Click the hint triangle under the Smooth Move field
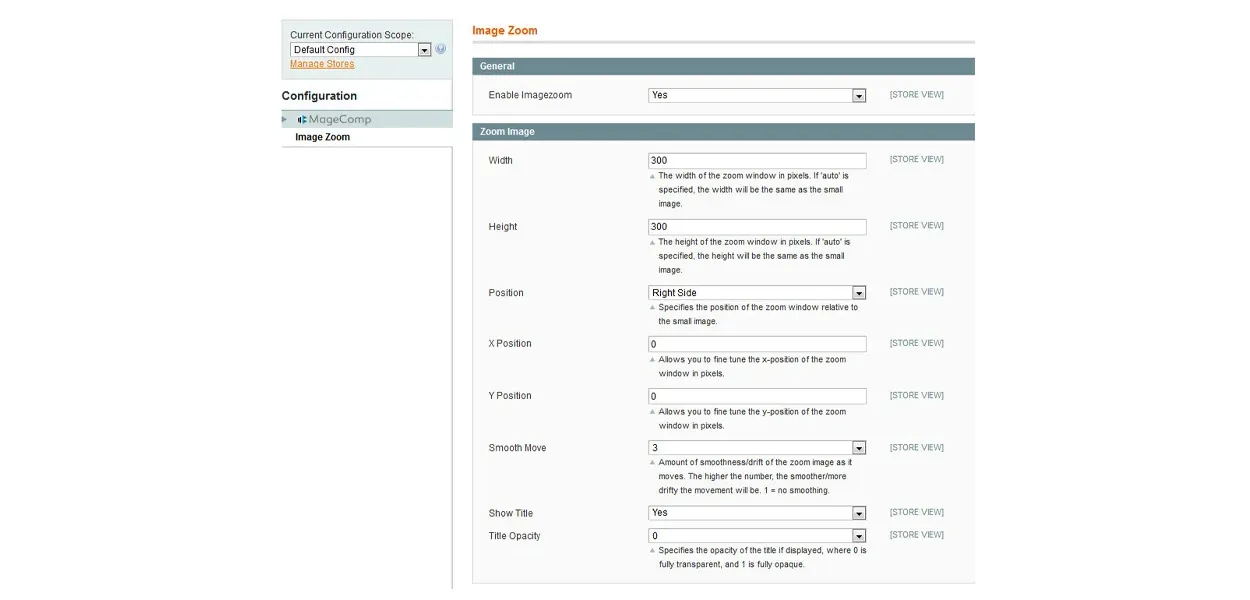Screen dimensions: 1250x600 pos(653,463)
